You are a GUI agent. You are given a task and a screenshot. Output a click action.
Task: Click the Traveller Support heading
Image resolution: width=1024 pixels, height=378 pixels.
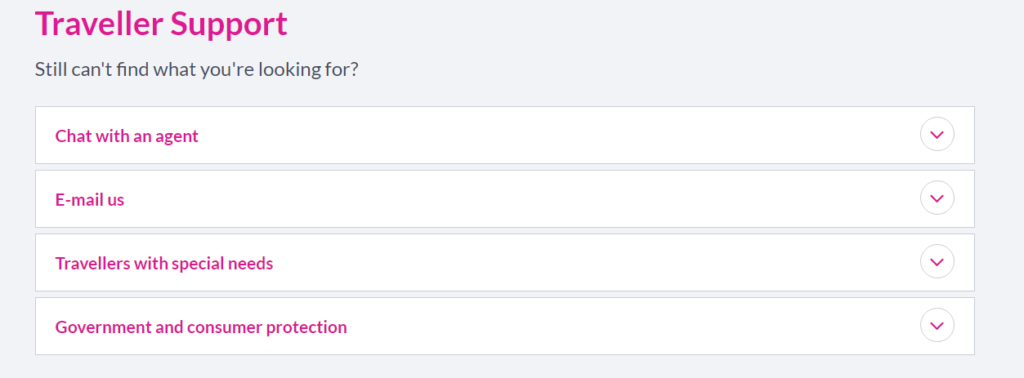(x=161, y=24)
